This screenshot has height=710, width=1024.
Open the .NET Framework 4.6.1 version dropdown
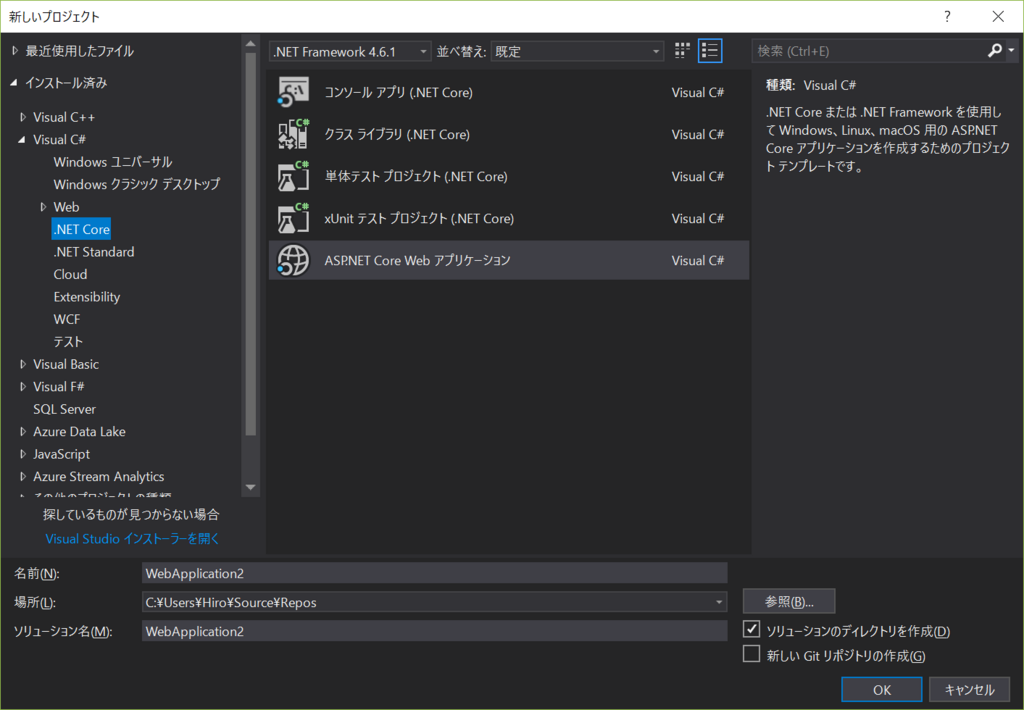[x=350, y=52]
